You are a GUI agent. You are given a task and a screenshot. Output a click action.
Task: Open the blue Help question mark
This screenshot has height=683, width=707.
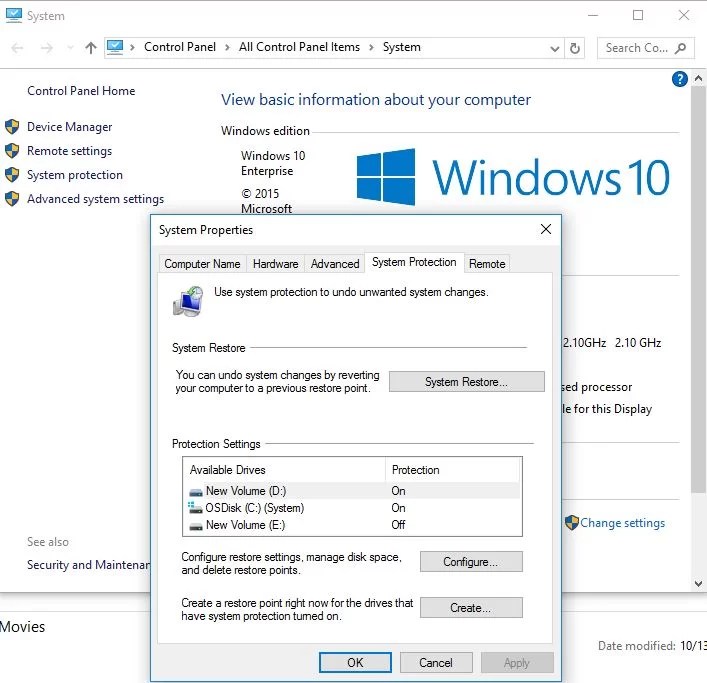point(679,79)
